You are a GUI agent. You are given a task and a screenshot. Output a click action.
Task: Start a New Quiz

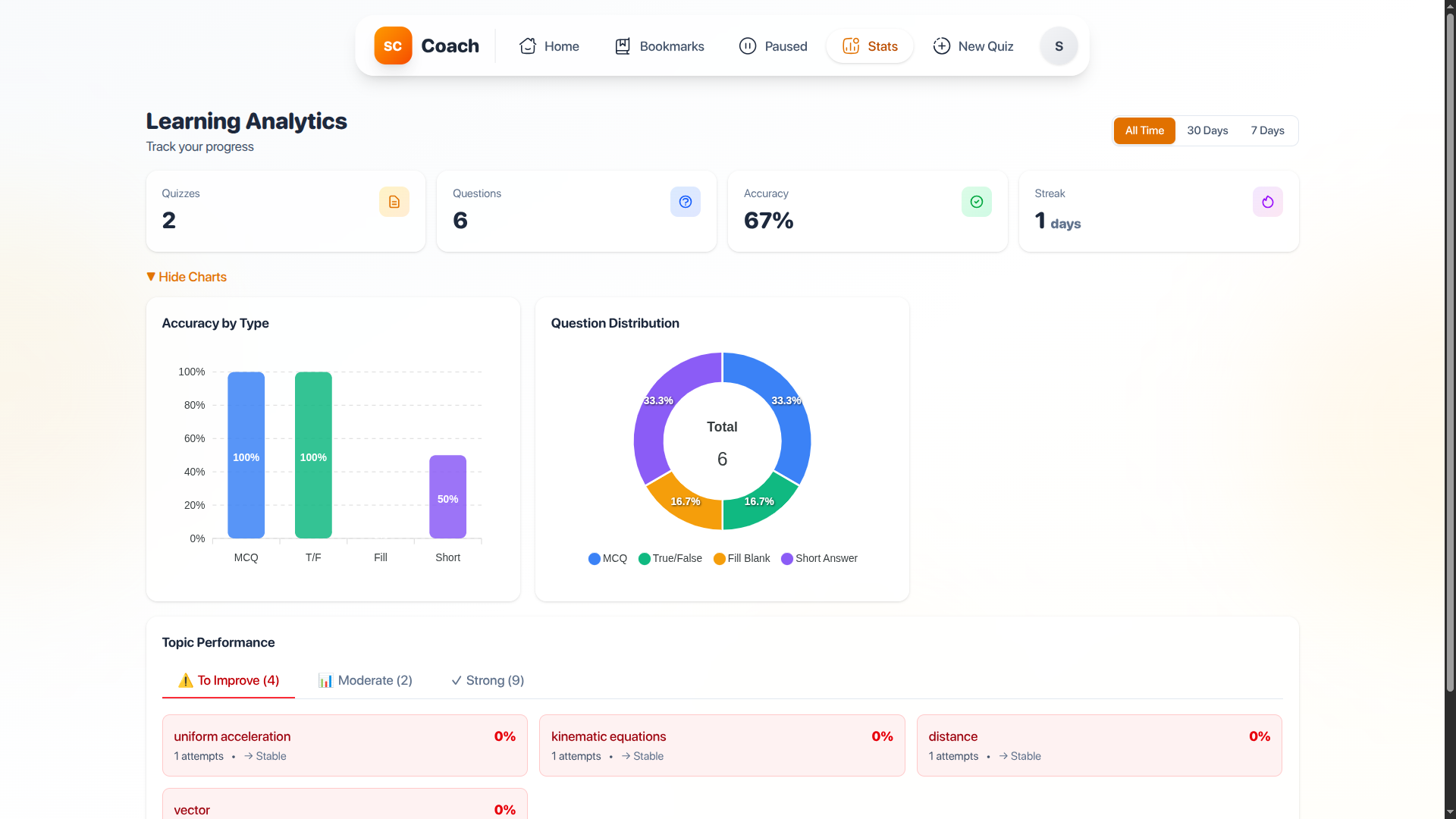[973, 46]
